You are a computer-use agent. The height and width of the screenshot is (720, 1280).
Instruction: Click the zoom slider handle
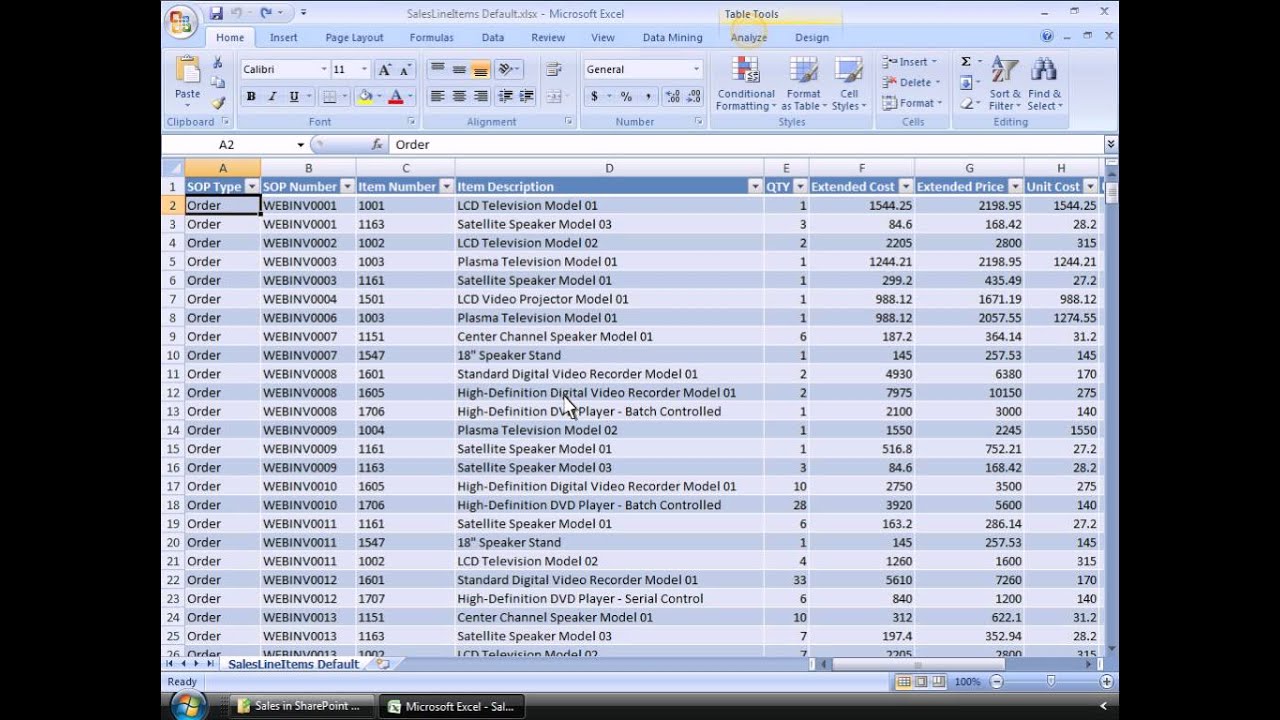click(1050, 681)
